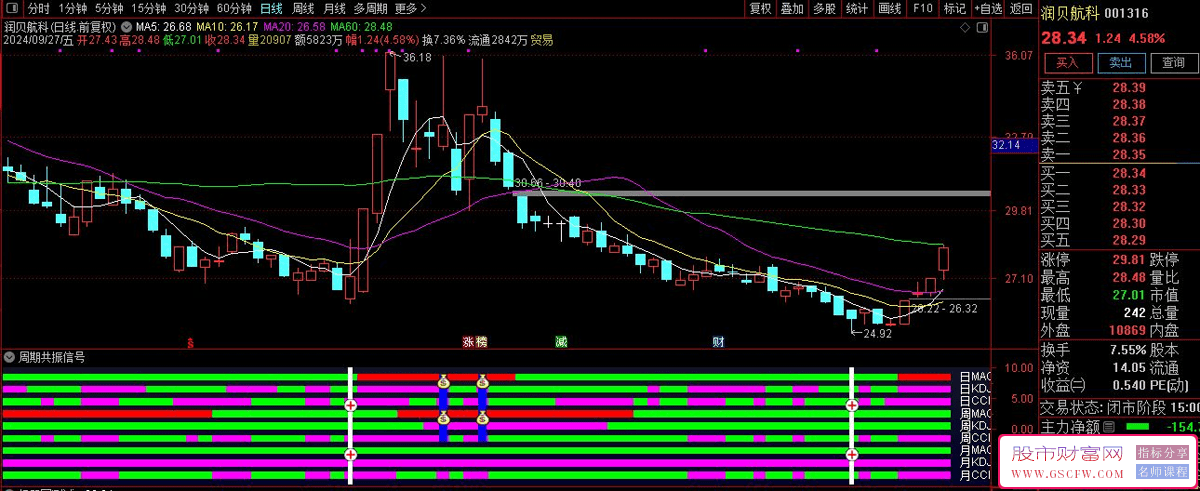Click the gray 30.06-30.40 price zone bar
1200x491 pixels.
coord(750,193)
